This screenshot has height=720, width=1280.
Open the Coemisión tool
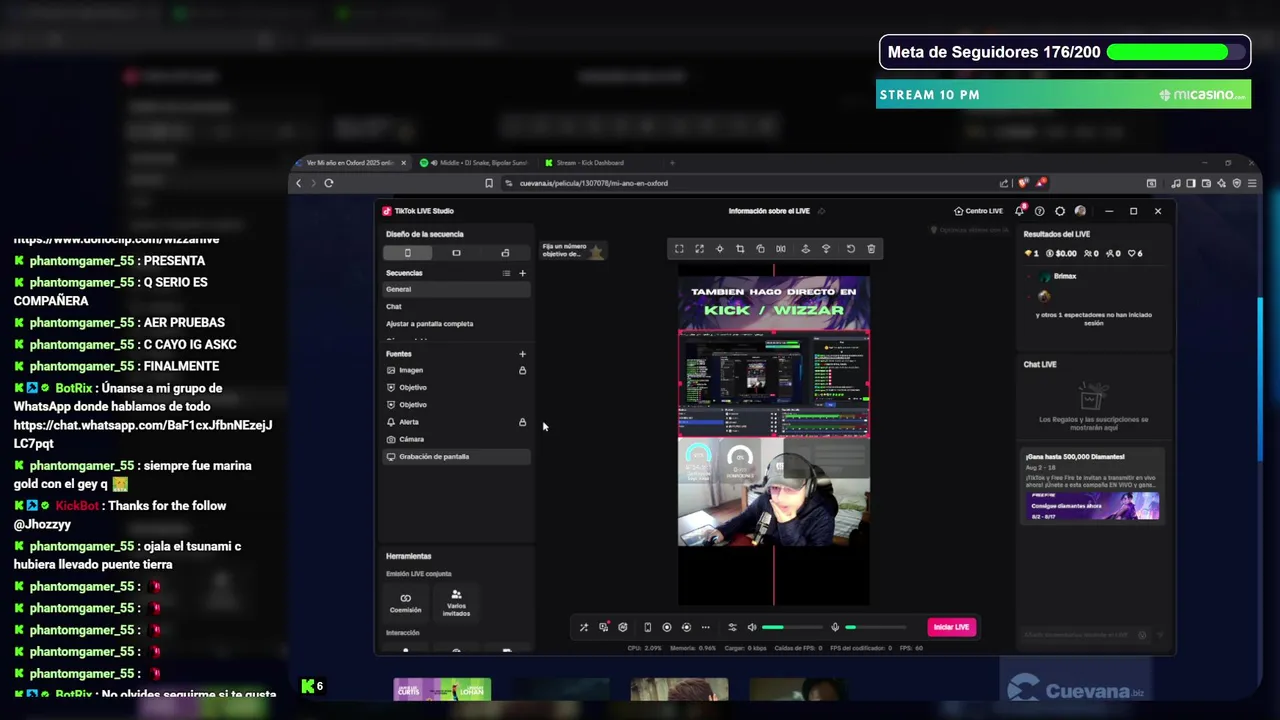click(x=405, y=602)
